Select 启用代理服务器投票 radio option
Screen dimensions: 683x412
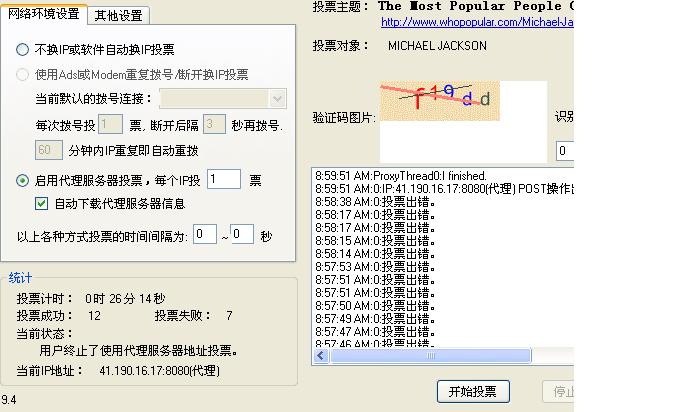(23, 180)
